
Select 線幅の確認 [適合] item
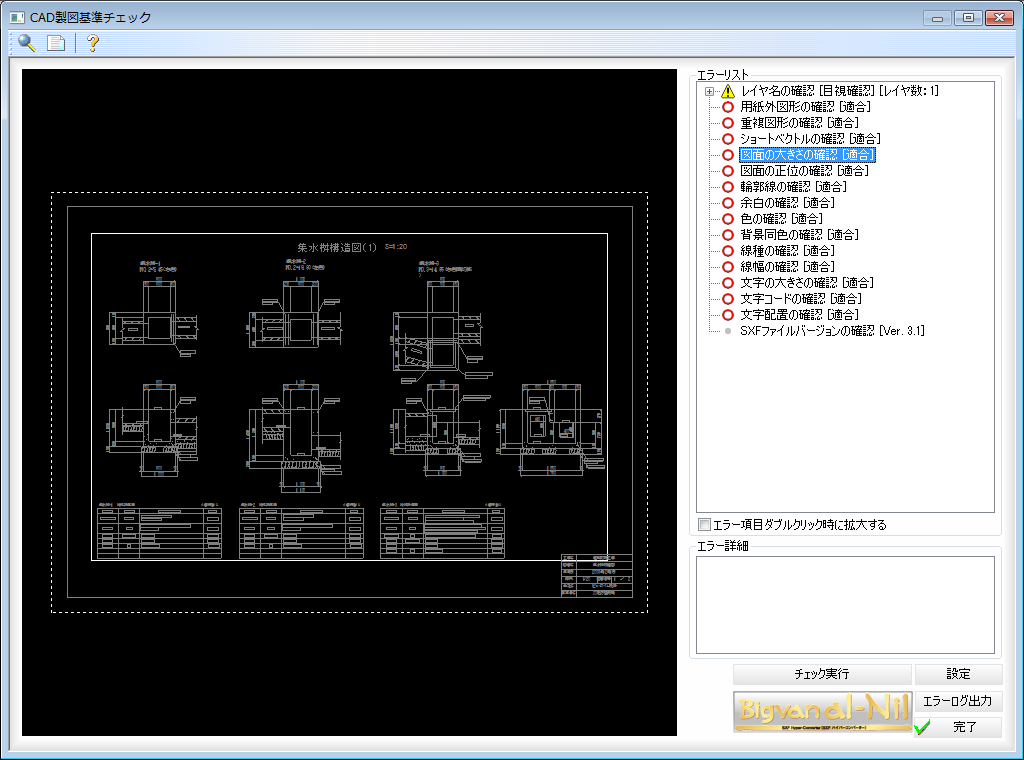click(788, 267)
